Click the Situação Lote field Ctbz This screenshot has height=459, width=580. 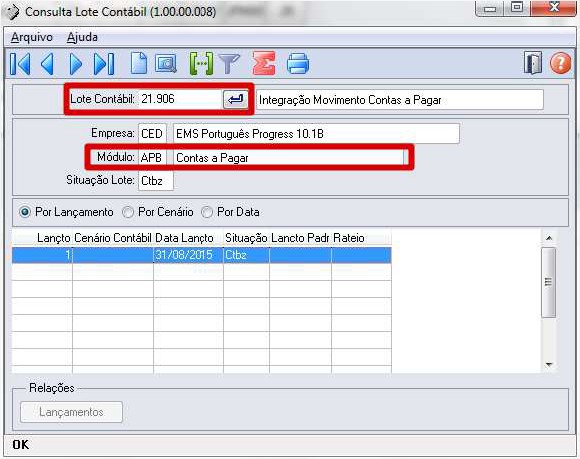point(156,181)
